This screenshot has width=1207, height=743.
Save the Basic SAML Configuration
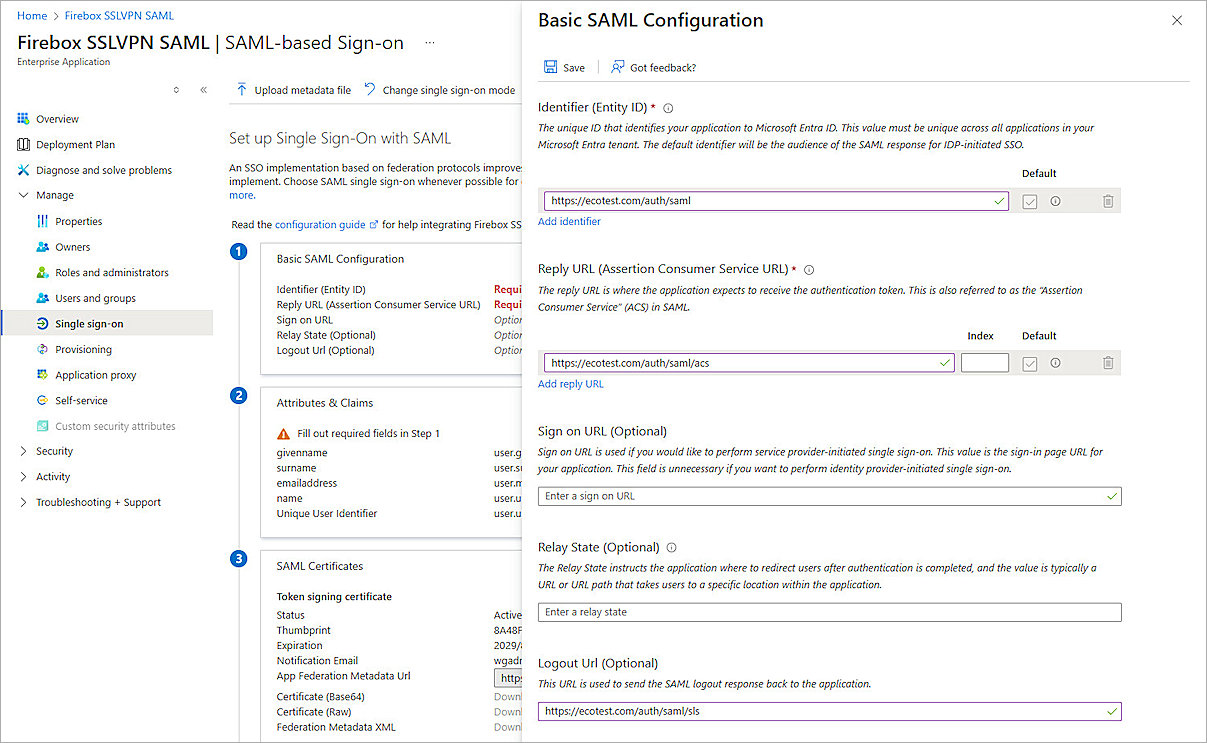(x=564, y=67)
